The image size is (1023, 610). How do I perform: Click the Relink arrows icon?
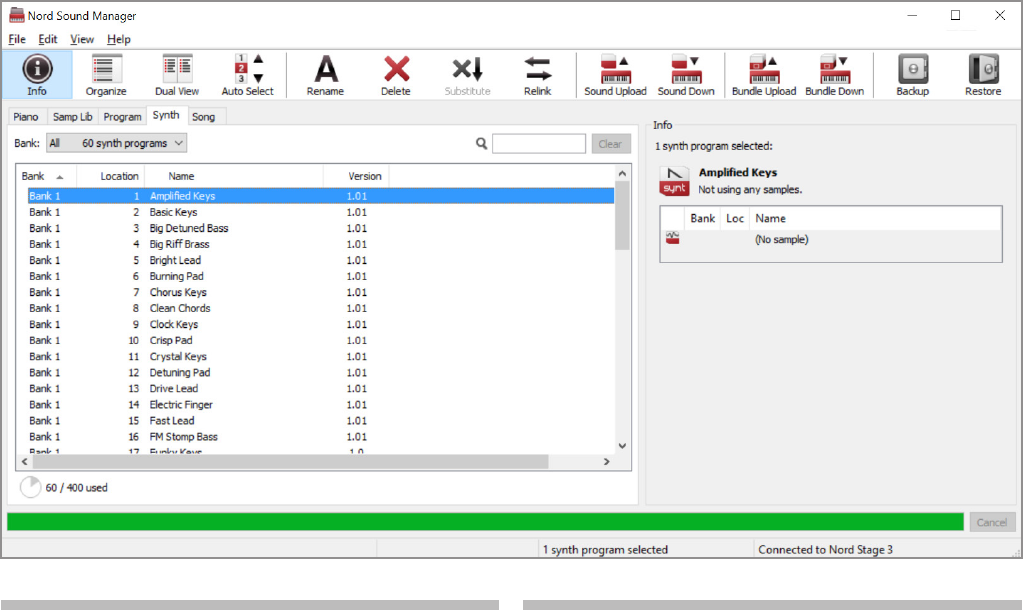[538, 75]
